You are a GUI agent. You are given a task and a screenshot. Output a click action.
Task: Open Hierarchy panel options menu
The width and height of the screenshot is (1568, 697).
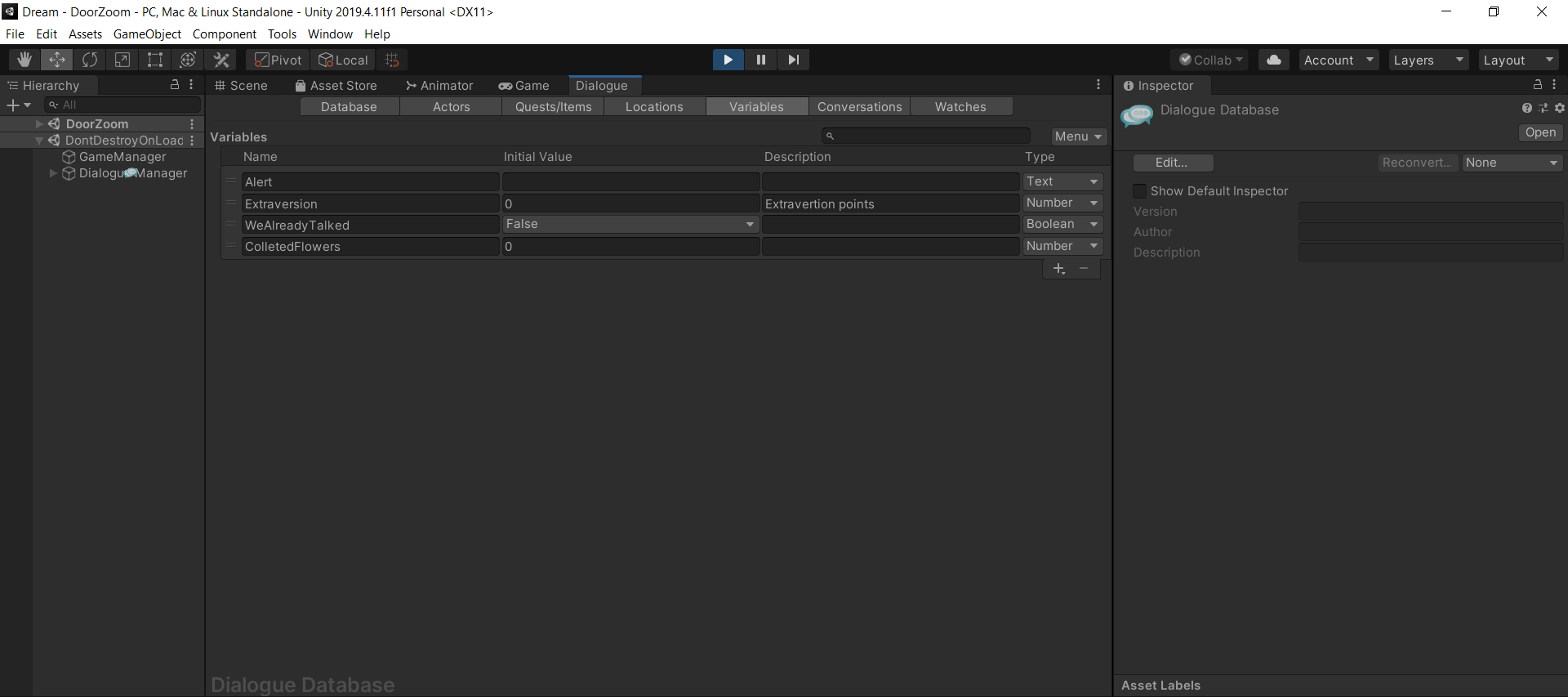191,85
